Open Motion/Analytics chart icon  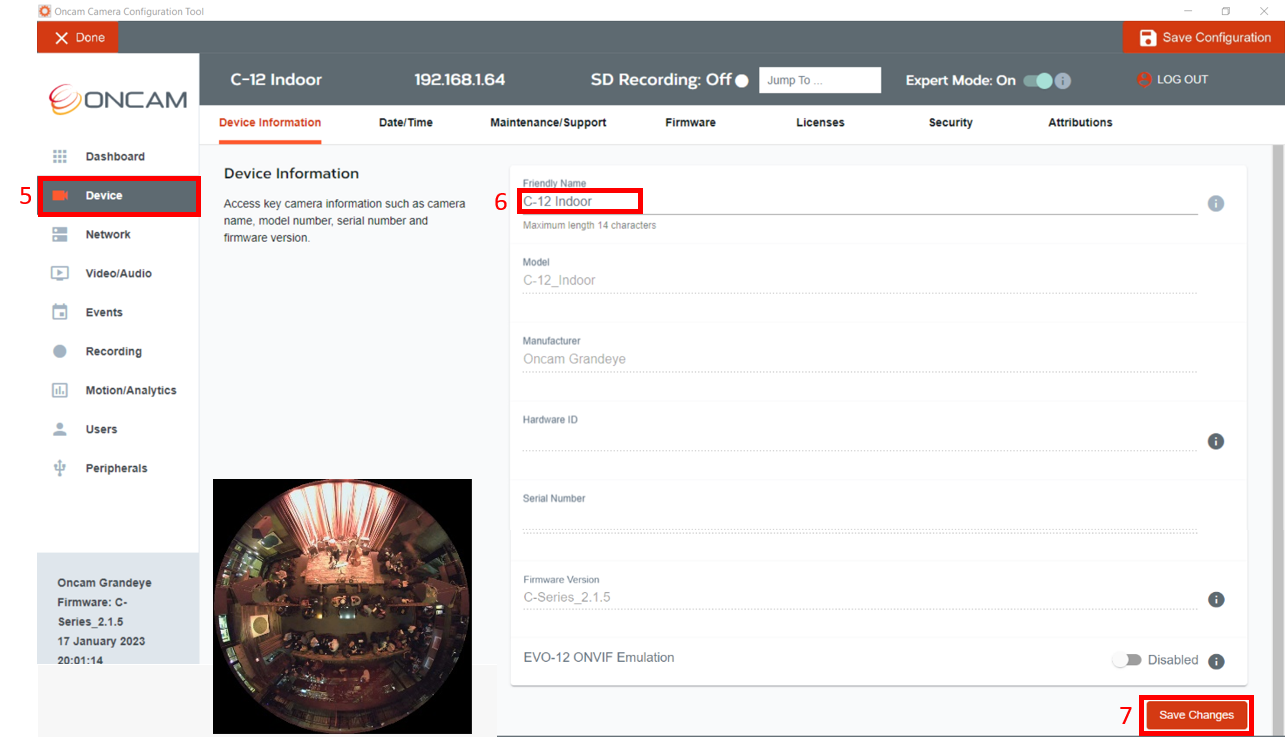[x=60, y=391]
